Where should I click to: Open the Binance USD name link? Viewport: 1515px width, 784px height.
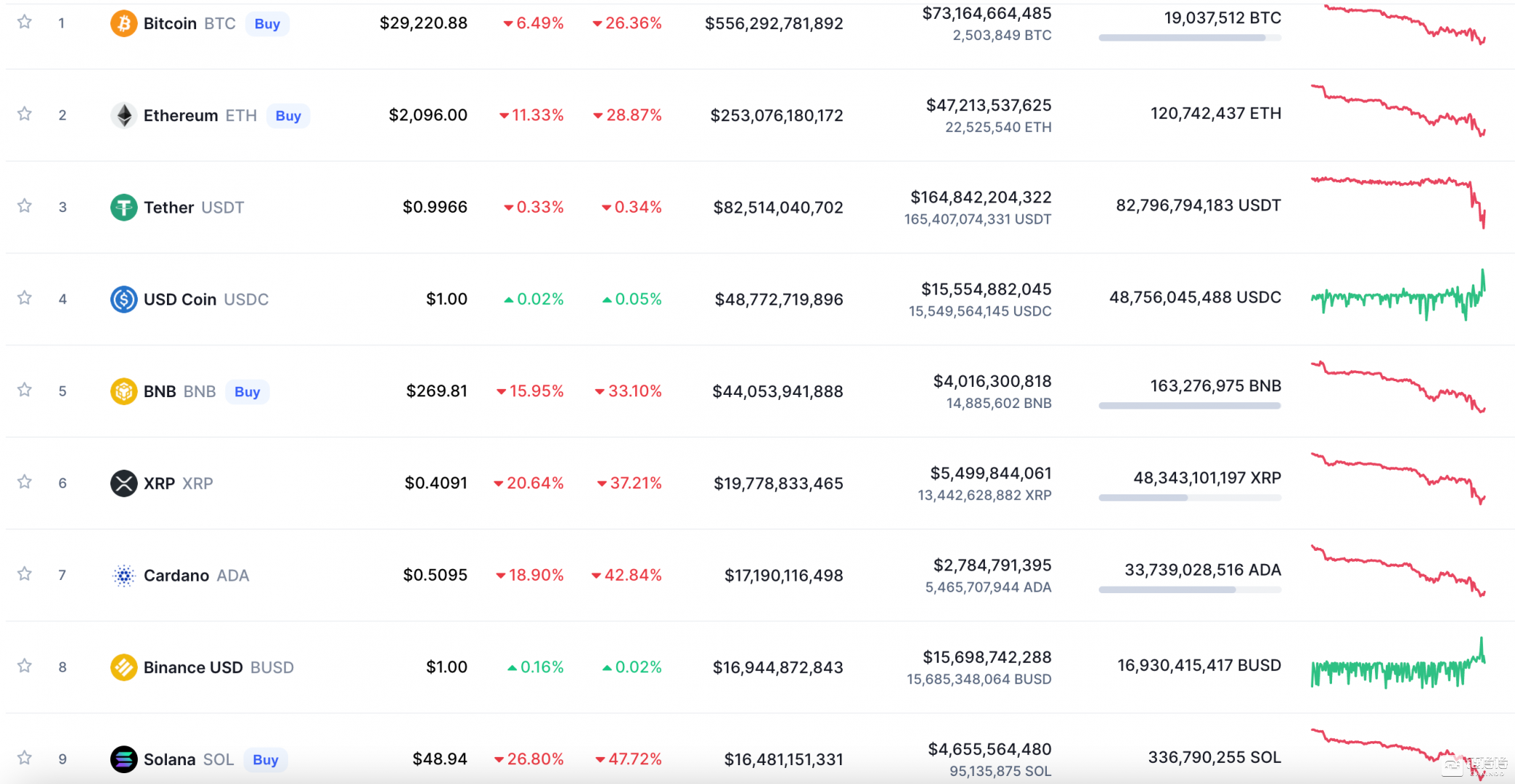193,667
